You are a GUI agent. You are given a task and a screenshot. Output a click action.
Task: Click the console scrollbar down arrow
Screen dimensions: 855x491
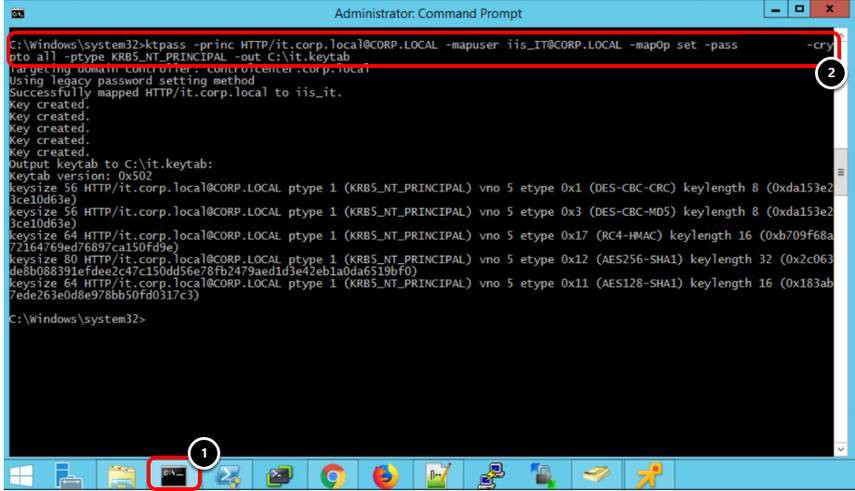click(840, 449)
